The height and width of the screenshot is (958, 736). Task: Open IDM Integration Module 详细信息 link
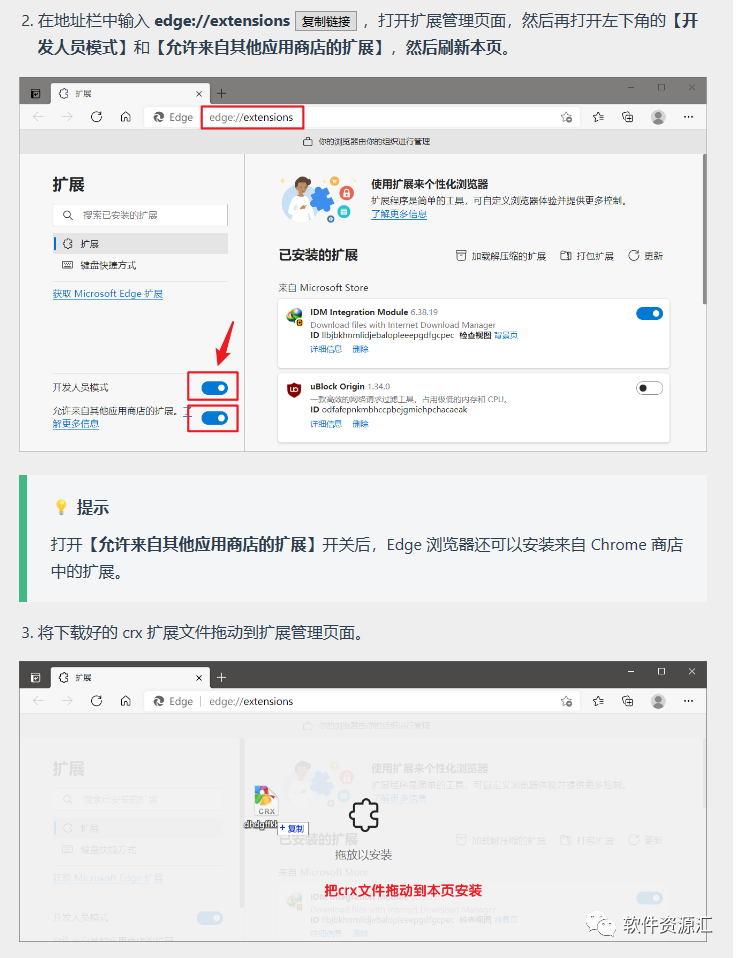326,349
